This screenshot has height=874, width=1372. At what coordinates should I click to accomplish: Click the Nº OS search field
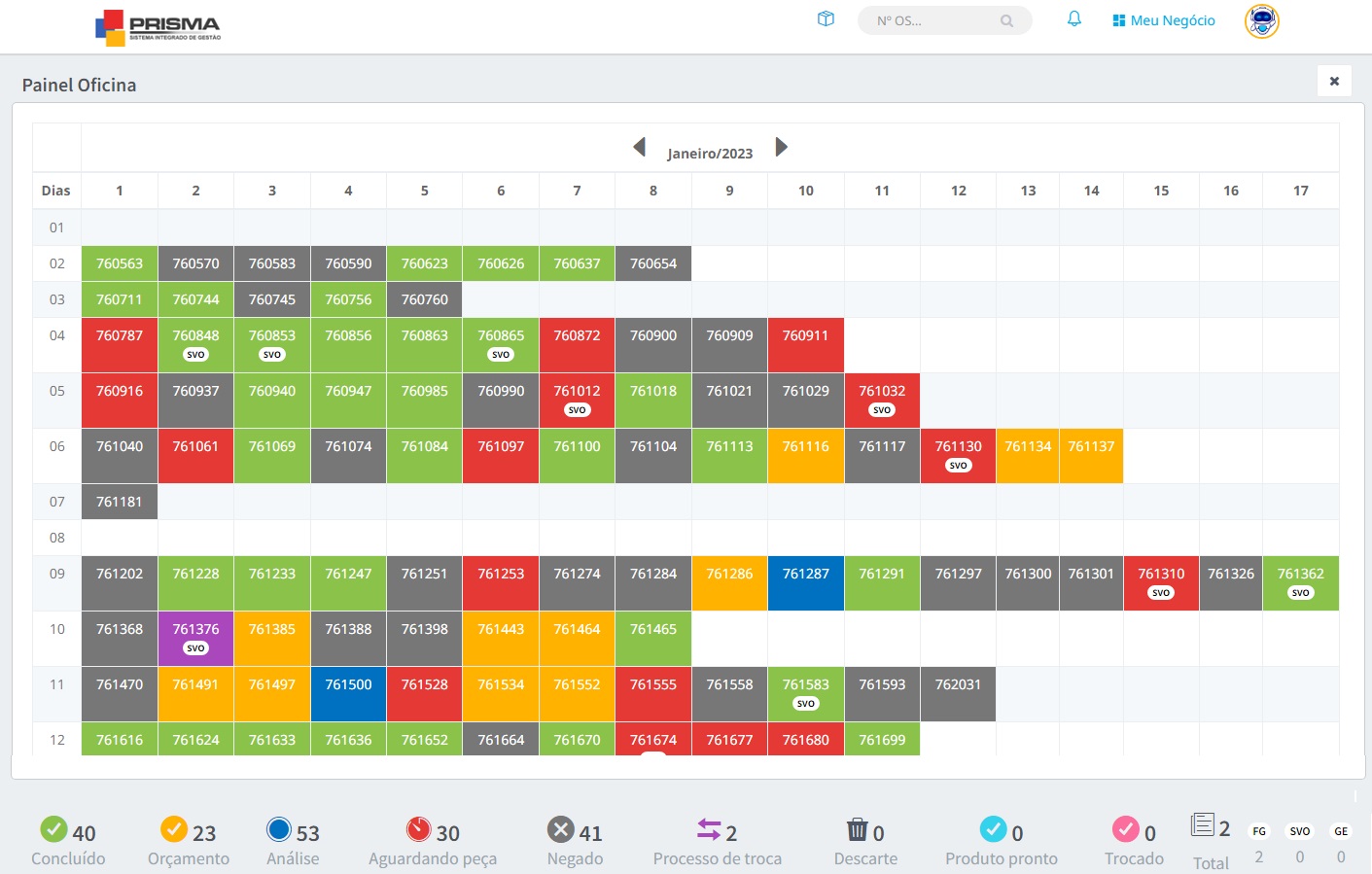click(x=933, y=20)
